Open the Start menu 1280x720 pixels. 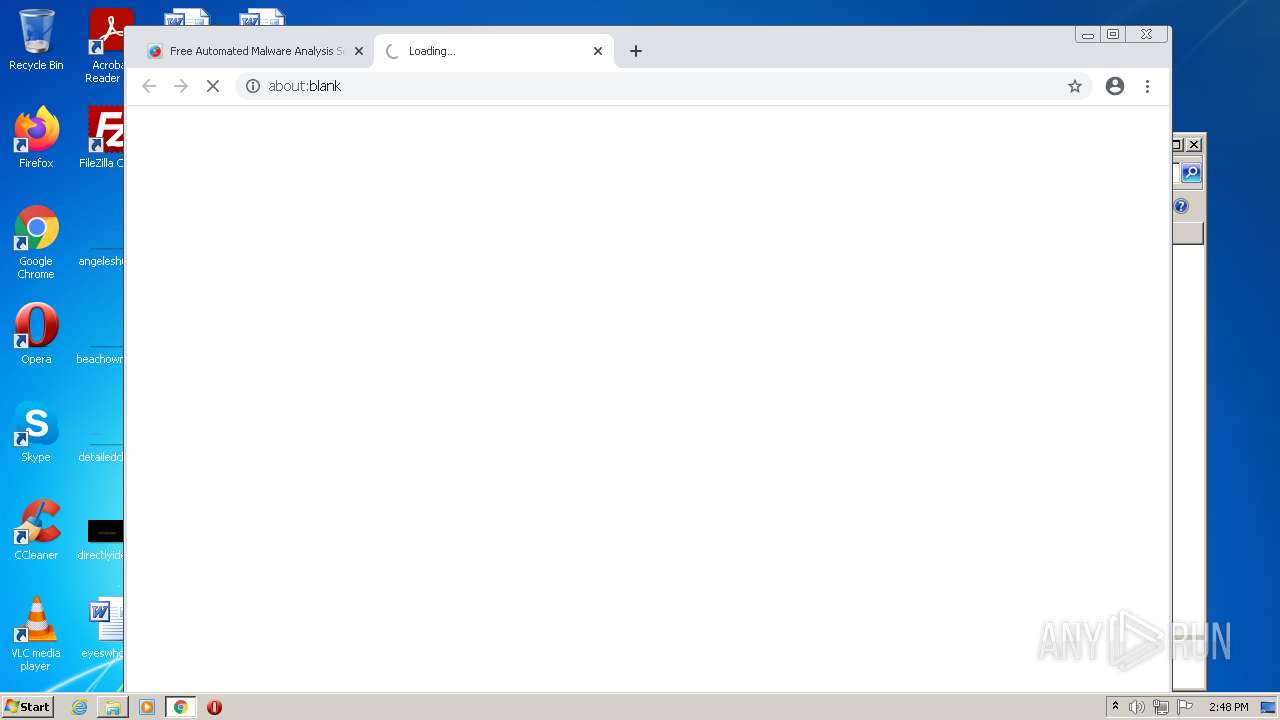(28, 707)
